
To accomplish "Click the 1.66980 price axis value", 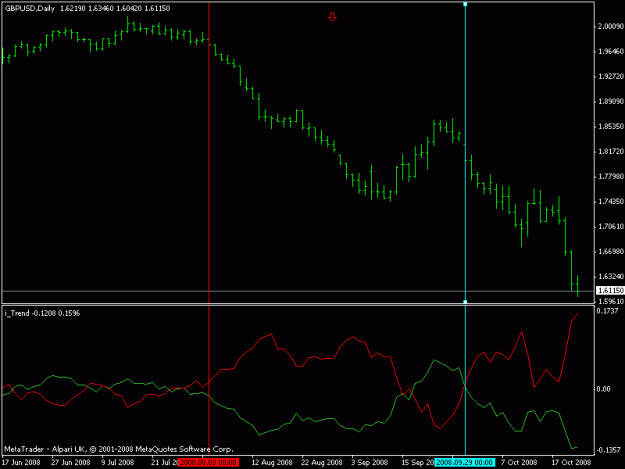I will (x=610, y=251).
